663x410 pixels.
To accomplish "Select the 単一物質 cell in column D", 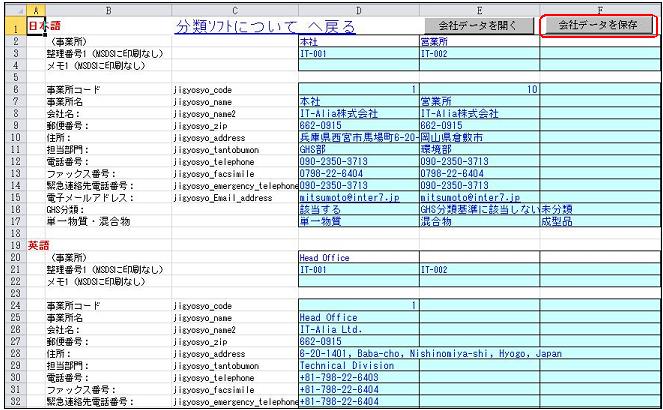I will tap(359, 221).
